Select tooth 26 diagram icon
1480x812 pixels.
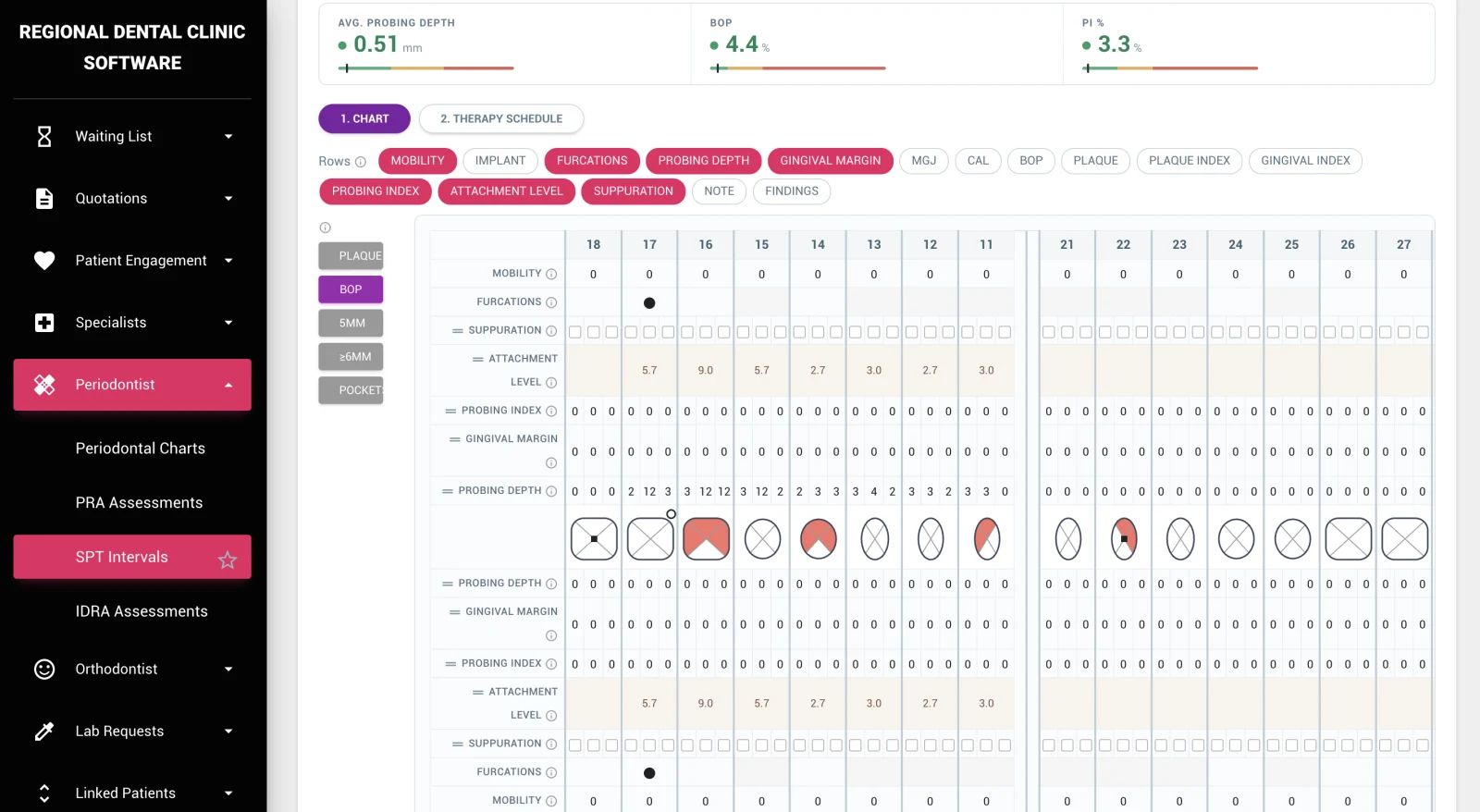[x=1348, y=539]
